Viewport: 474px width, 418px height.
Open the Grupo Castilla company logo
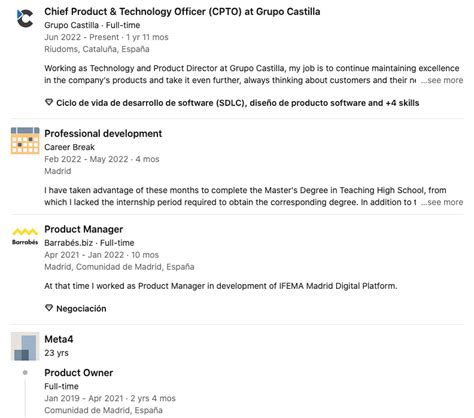point(25,18)
